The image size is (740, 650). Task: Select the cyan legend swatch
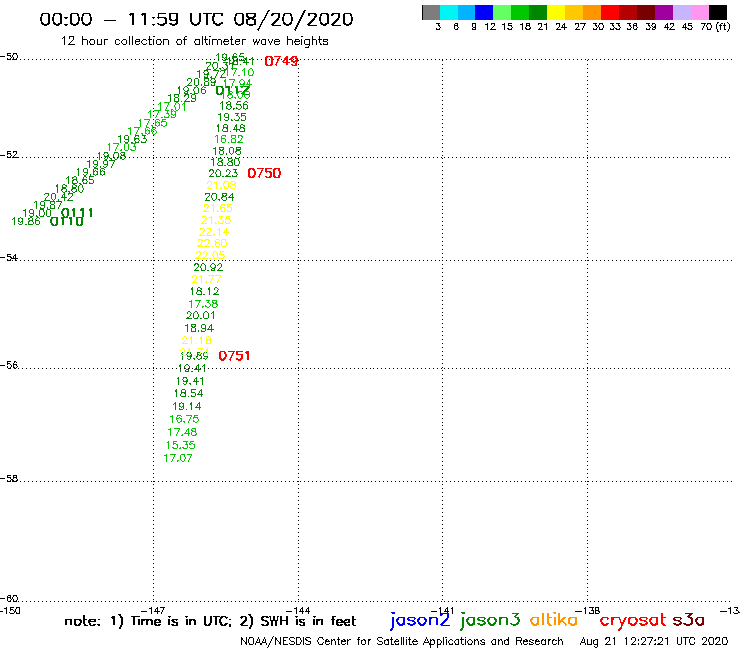[x=448, y=12]
